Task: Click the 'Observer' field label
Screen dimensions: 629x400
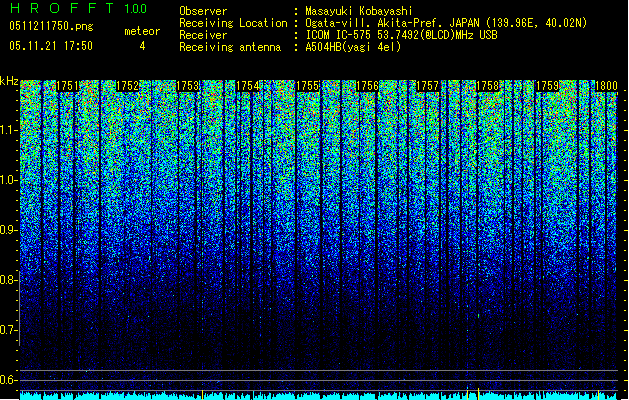Action: 203,11
